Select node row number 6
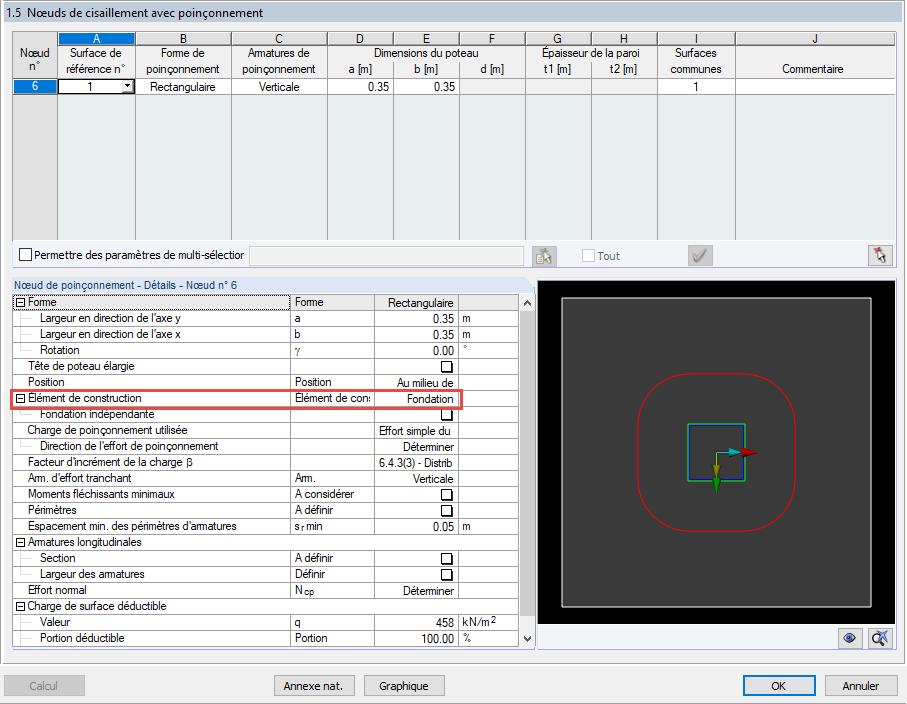Viewport: 907px width, 704px height. 35,87
